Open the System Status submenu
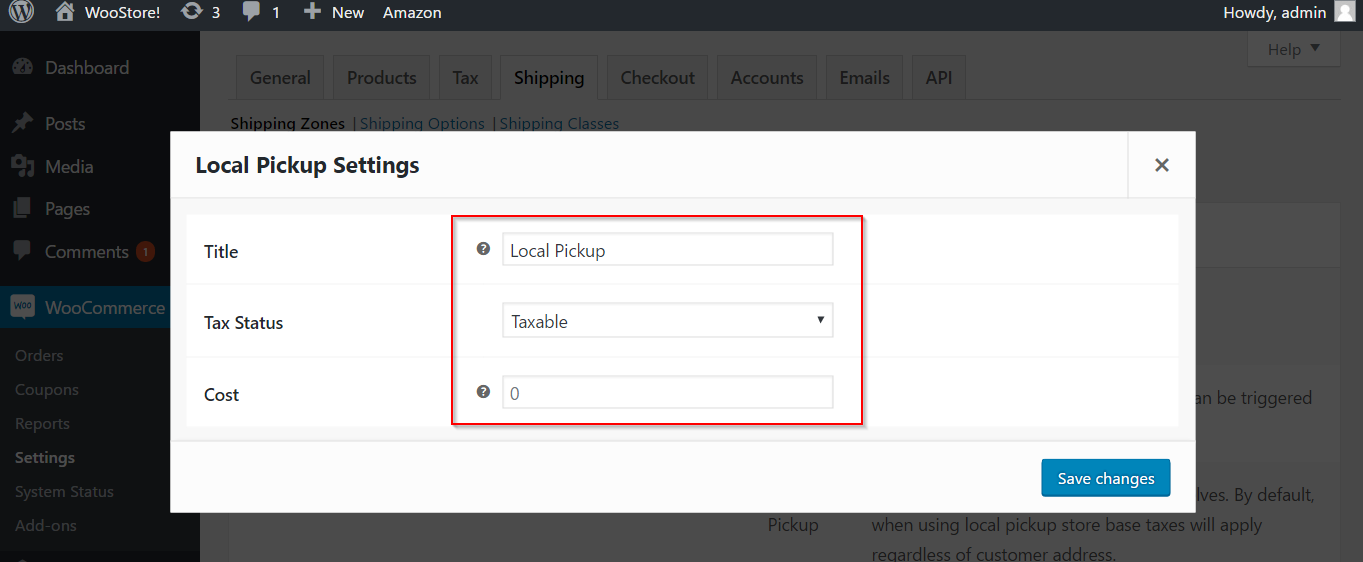Image resolution: width=1363 pixels, height=562 pixels. point(64,492)
